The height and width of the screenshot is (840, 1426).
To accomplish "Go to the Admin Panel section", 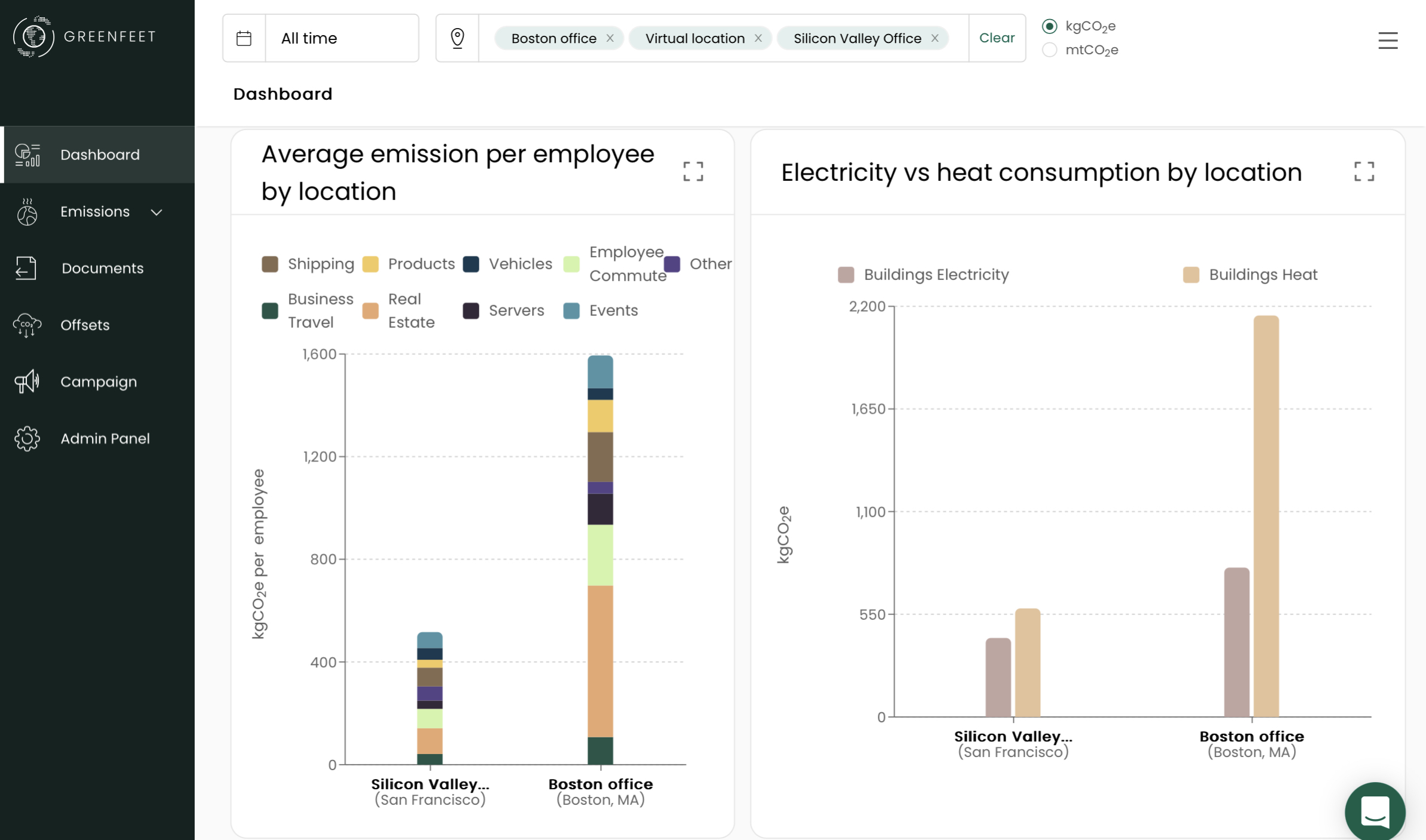I will coord(105,438).
